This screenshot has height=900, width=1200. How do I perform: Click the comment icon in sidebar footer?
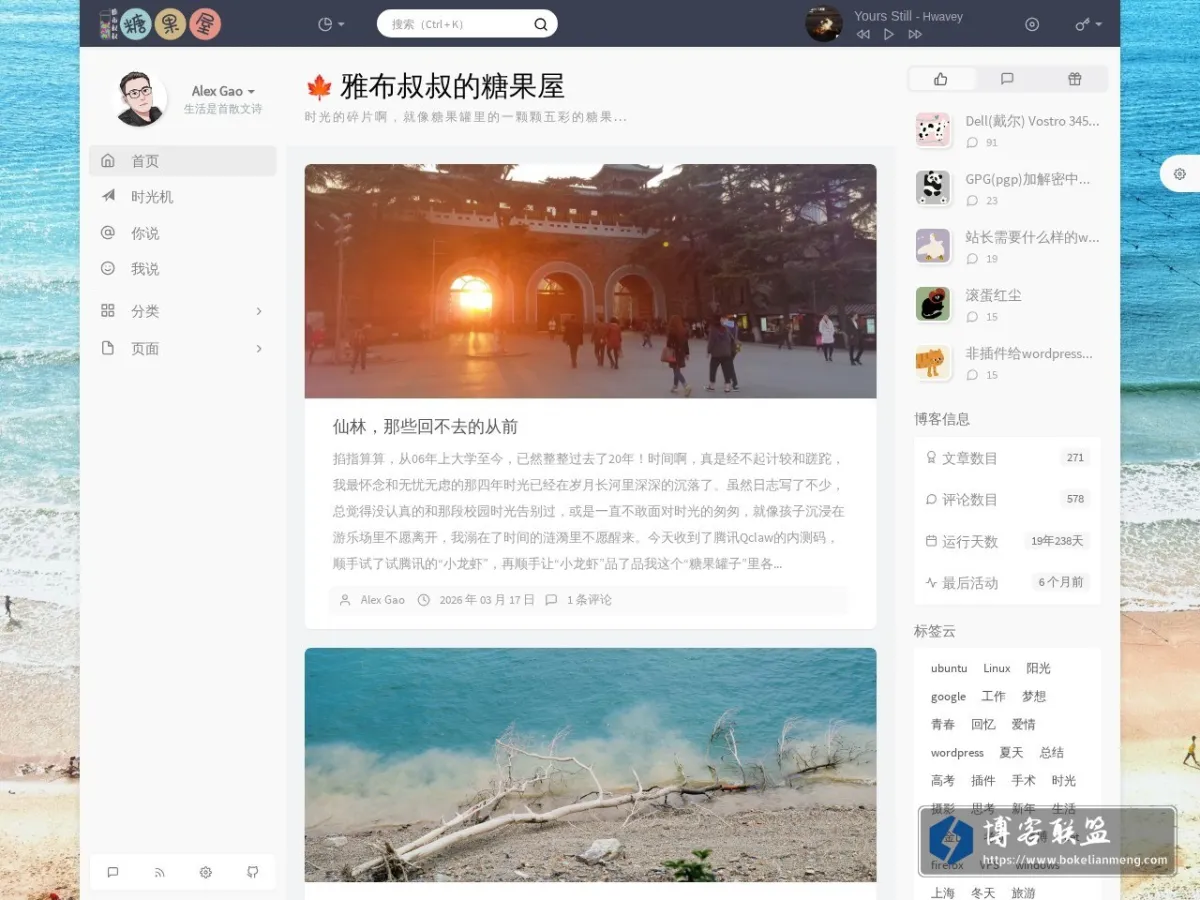click(113, 872)
